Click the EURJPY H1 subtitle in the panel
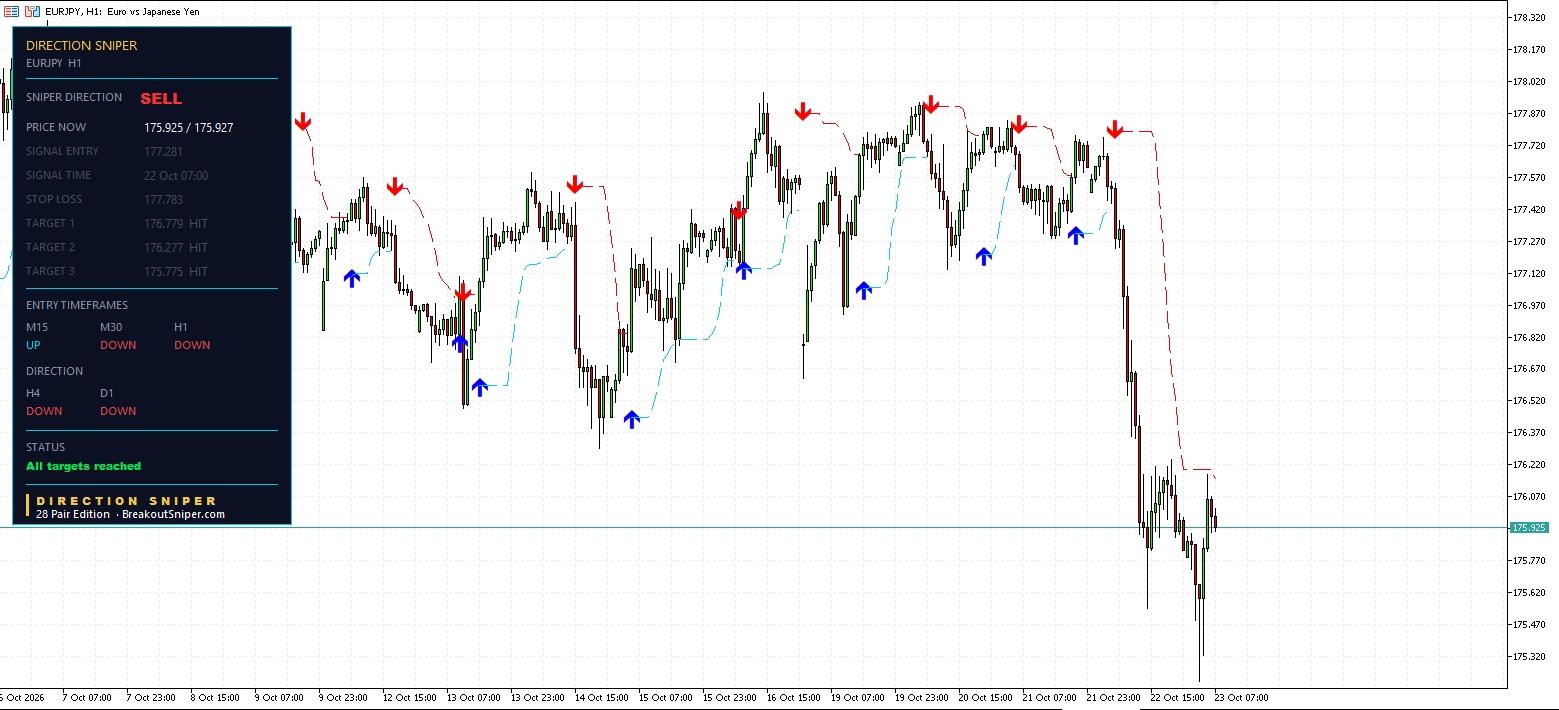The width and height of the screenshot is (1559, 710). (54, 63)
